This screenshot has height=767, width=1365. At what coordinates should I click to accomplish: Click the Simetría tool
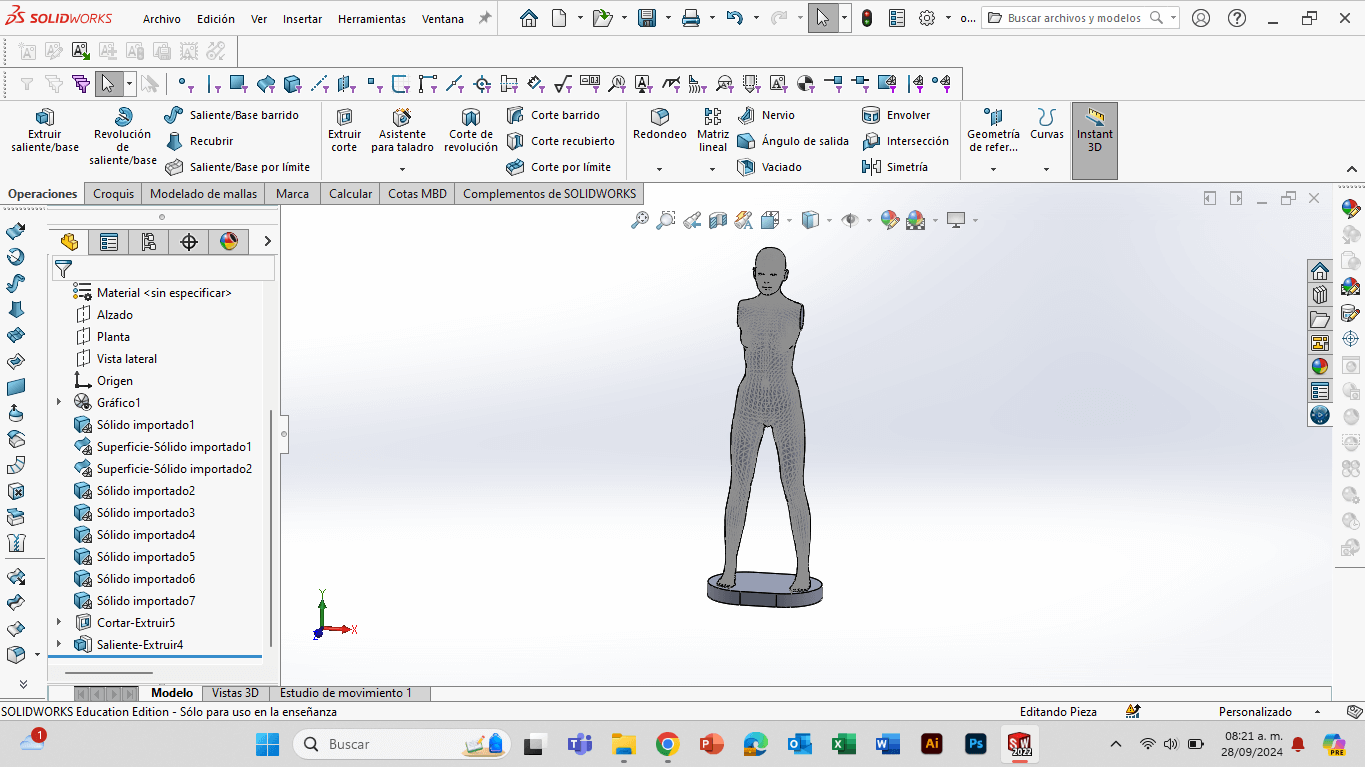pyautogui.click(x=895, y=167)
